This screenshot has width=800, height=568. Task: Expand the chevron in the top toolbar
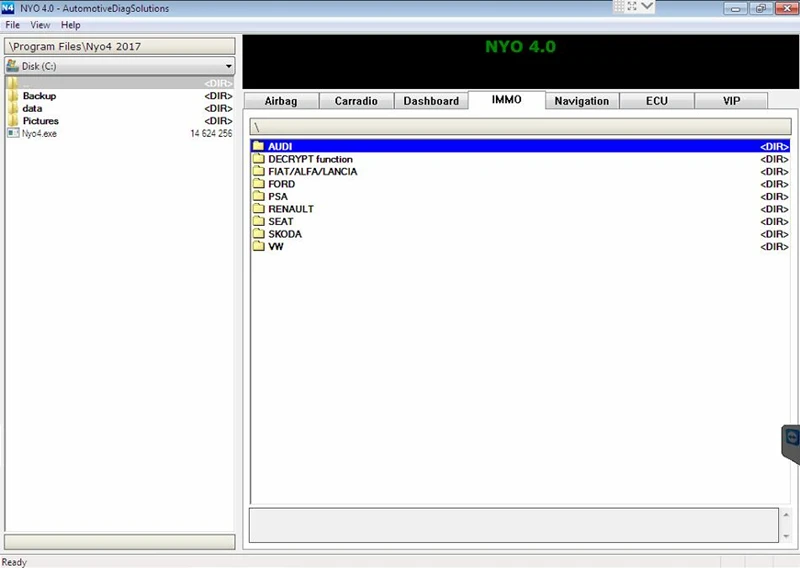coord(647,6)
